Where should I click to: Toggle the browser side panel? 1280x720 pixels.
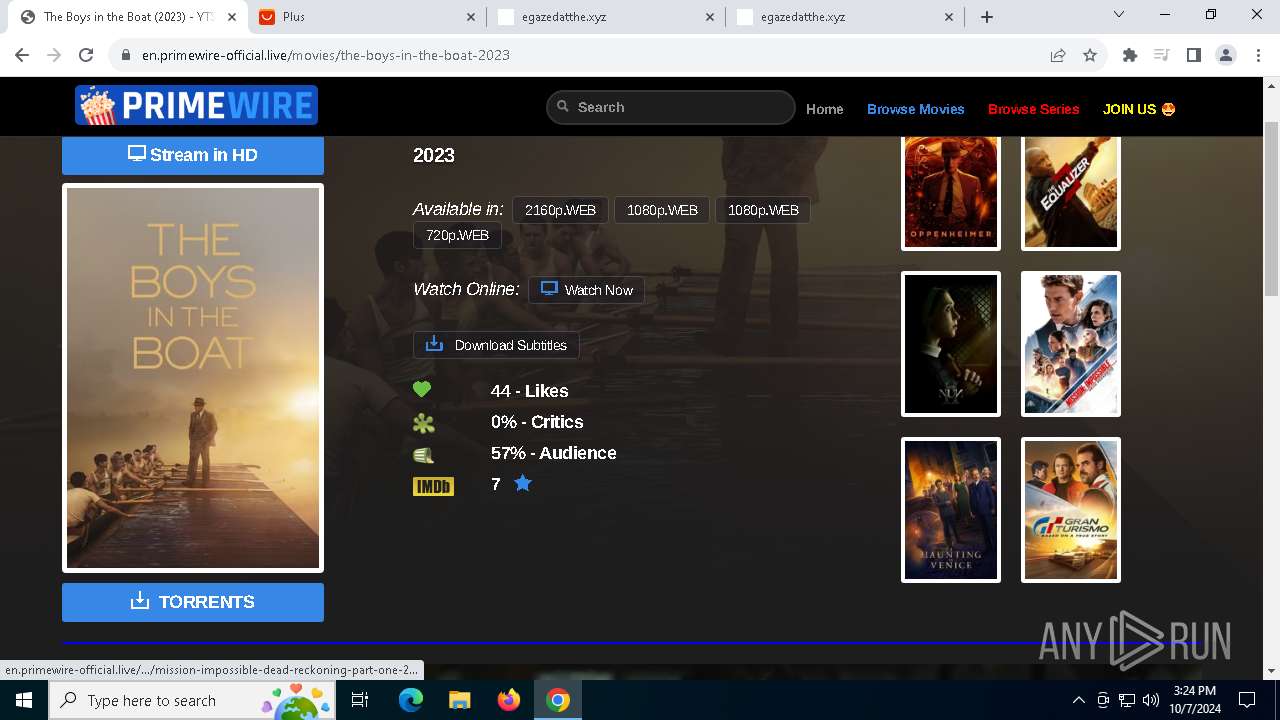click(x=1194, y=55)
